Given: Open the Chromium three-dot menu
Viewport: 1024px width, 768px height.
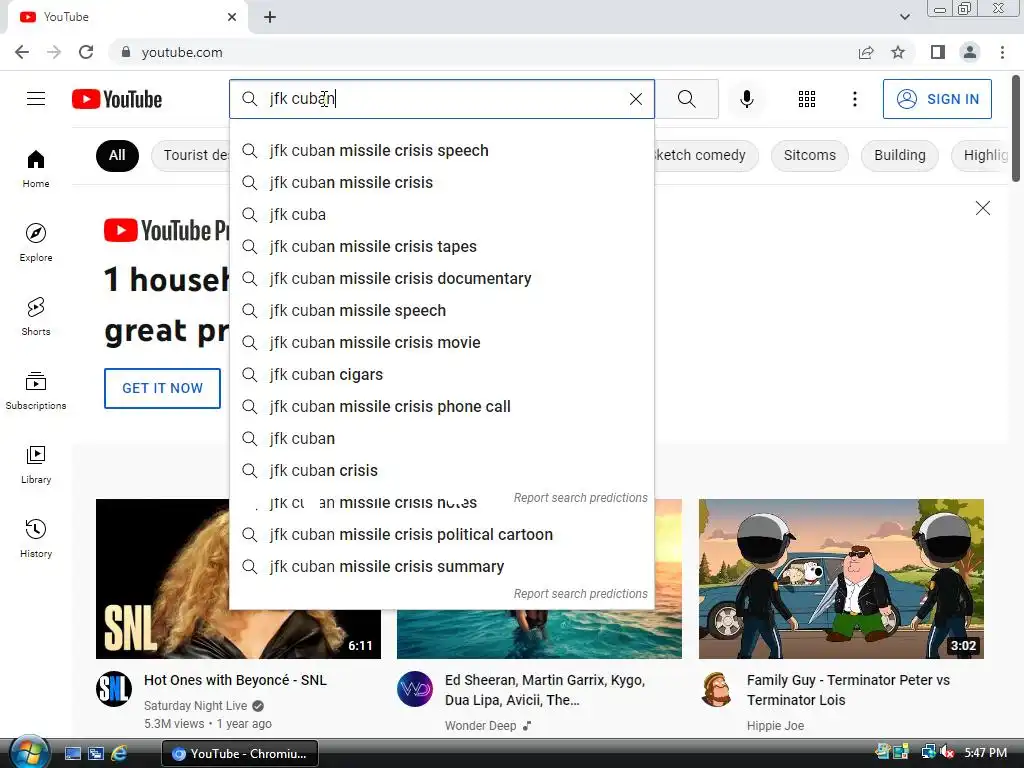Looking at the screenshot, I should (x=1002, y=52).
